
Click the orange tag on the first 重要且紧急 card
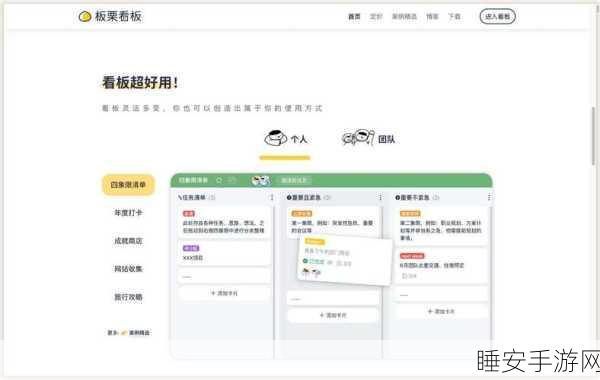click(x=302, y=214)
